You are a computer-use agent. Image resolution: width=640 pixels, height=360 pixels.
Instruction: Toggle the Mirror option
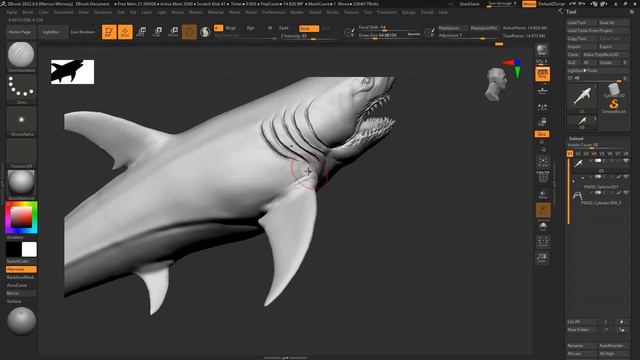tap(21, 293)
